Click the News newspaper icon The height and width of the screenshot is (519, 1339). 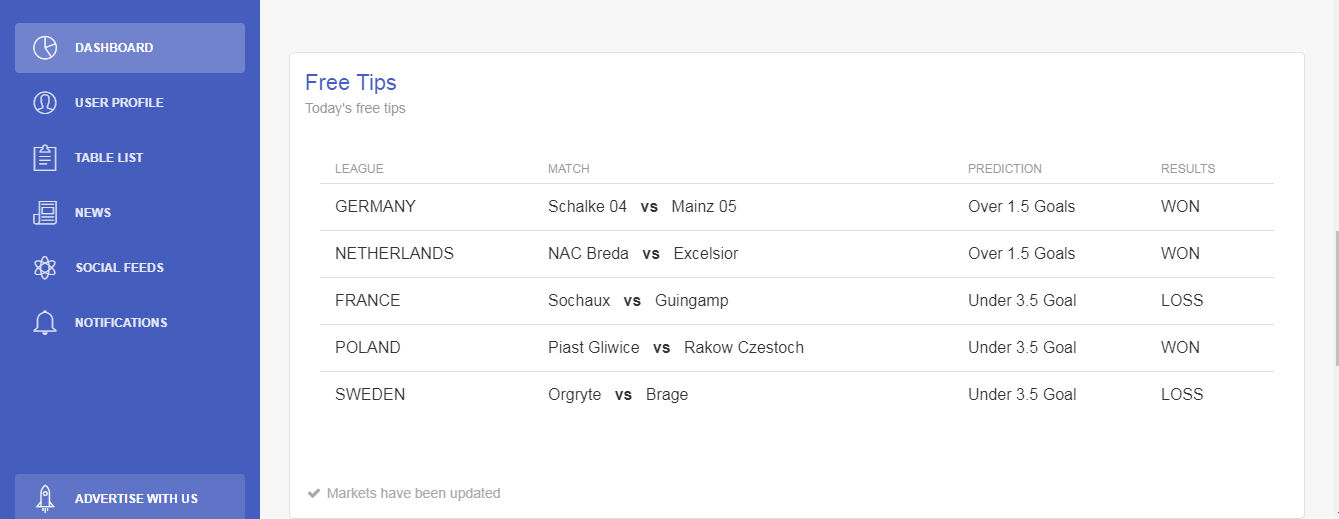(45, 213)
